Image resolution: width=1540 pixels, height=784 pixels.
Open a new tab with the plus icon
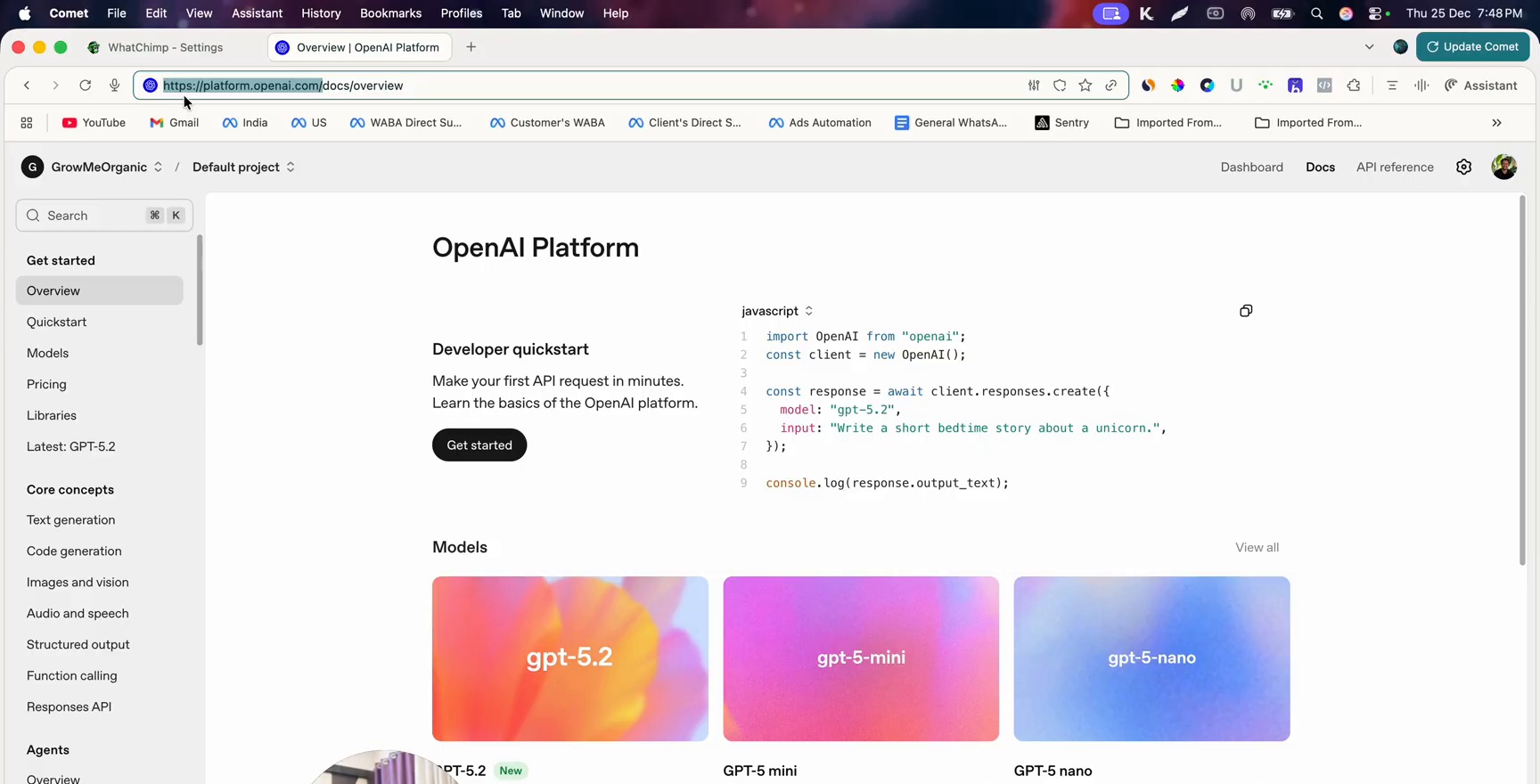click(x=471, y=47)
